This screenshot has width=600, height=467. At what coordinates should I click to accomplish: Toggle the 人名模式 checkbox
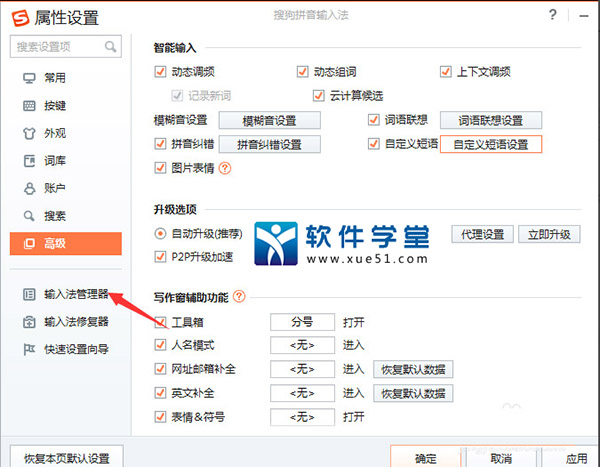tap(160, 345)
